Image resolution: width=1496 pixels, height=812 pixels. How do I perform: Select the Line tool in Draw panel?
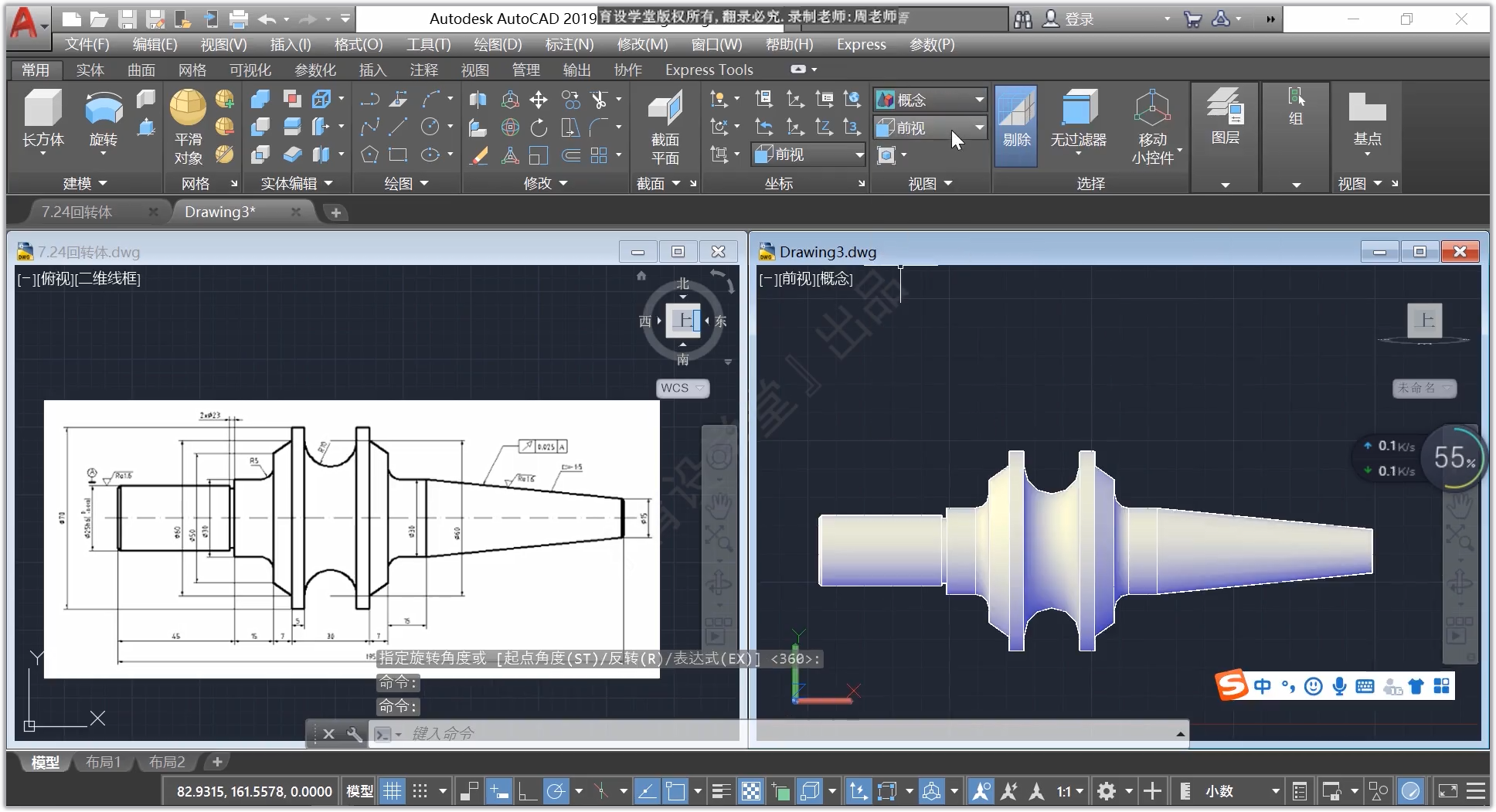[399, 127]
